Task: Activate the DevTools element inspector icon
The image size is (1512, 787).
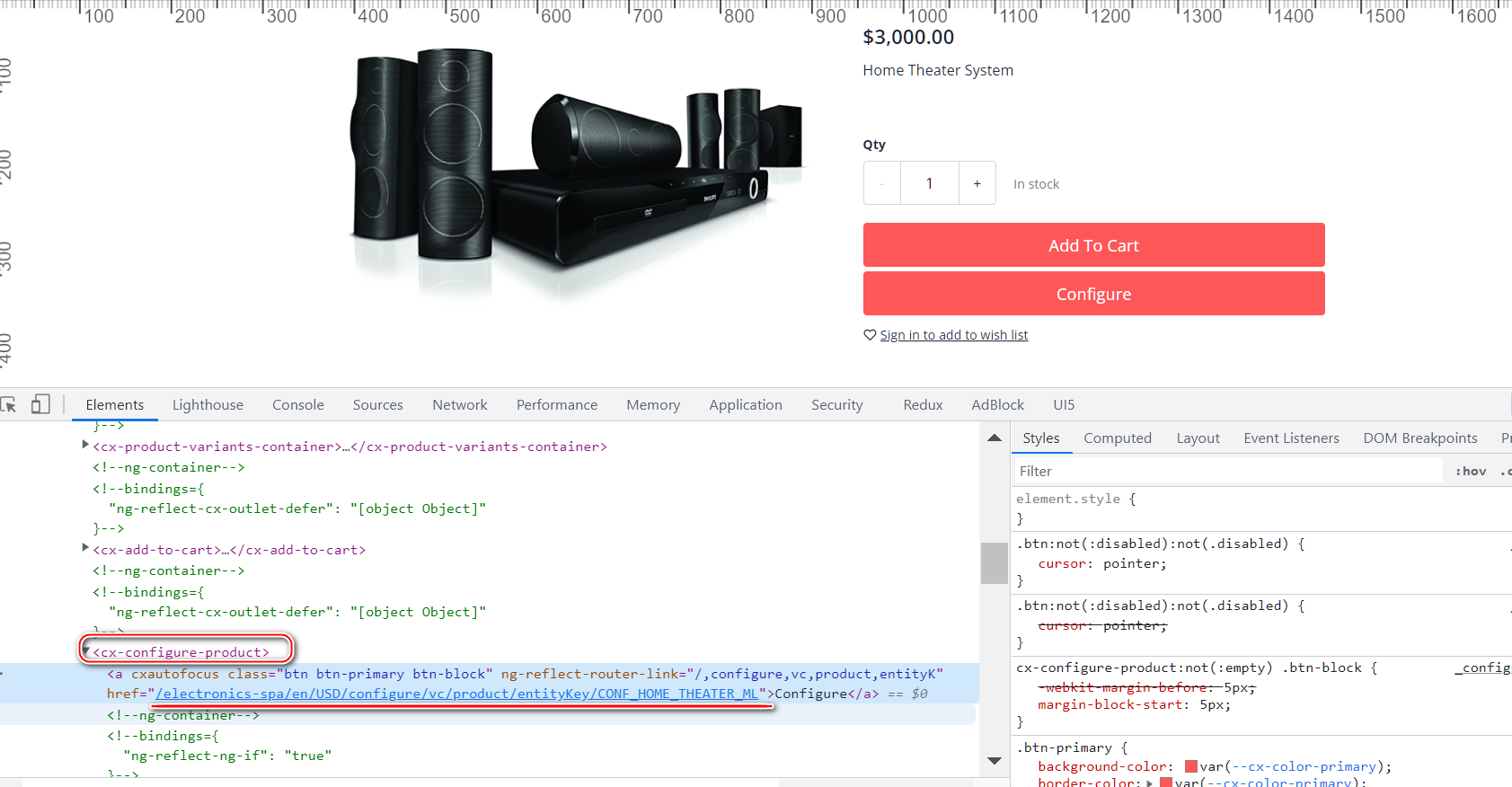Action: tap(8, 405)
